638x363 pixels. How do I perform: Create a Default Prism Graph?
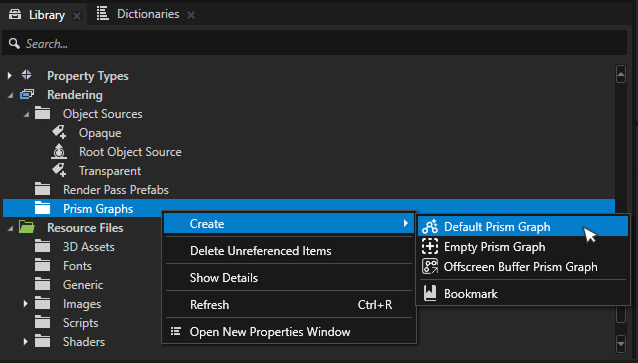(523, 226)
